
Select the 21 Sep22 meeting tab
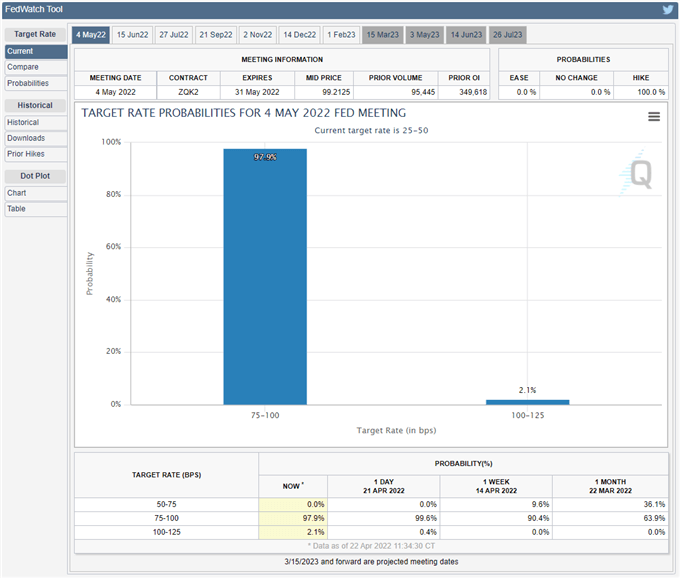(216, 35)
